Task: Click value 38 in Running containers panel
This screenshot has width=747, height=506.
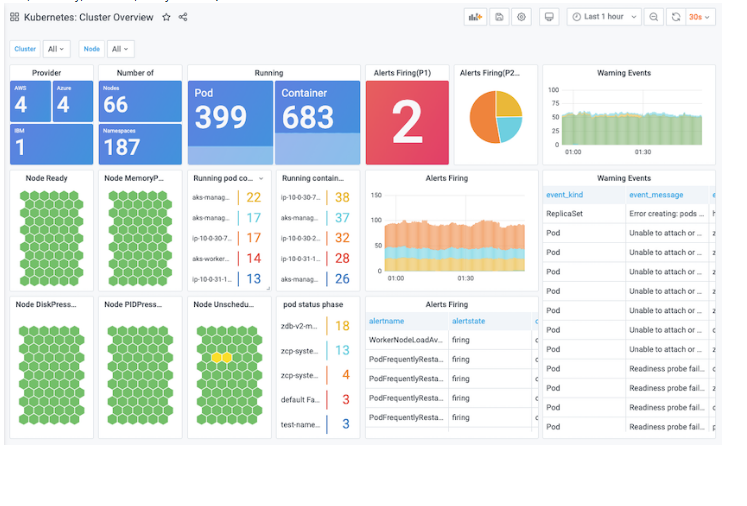Action: click(342, 197)
